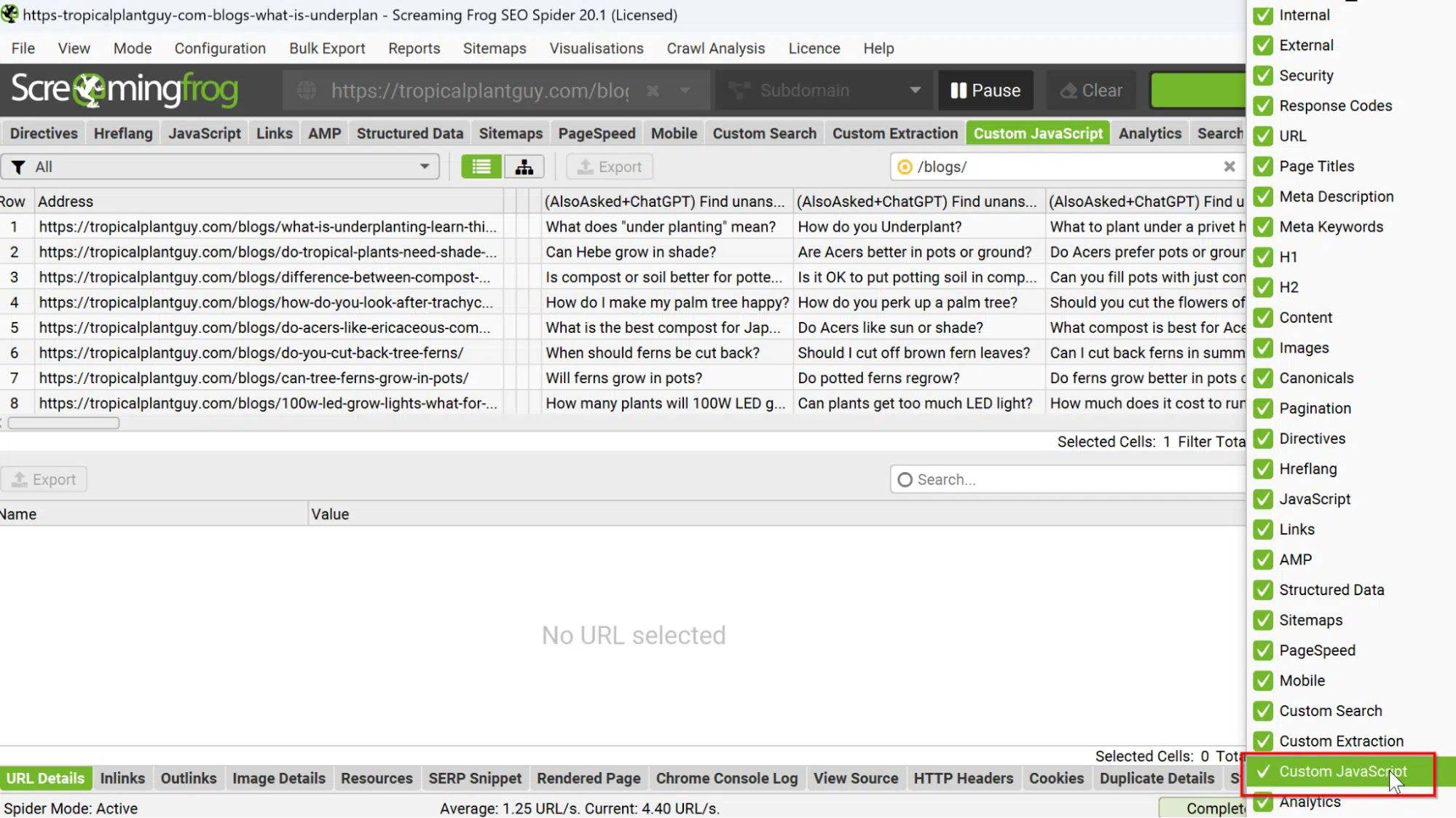Click the crawl progress bar

1202,808
